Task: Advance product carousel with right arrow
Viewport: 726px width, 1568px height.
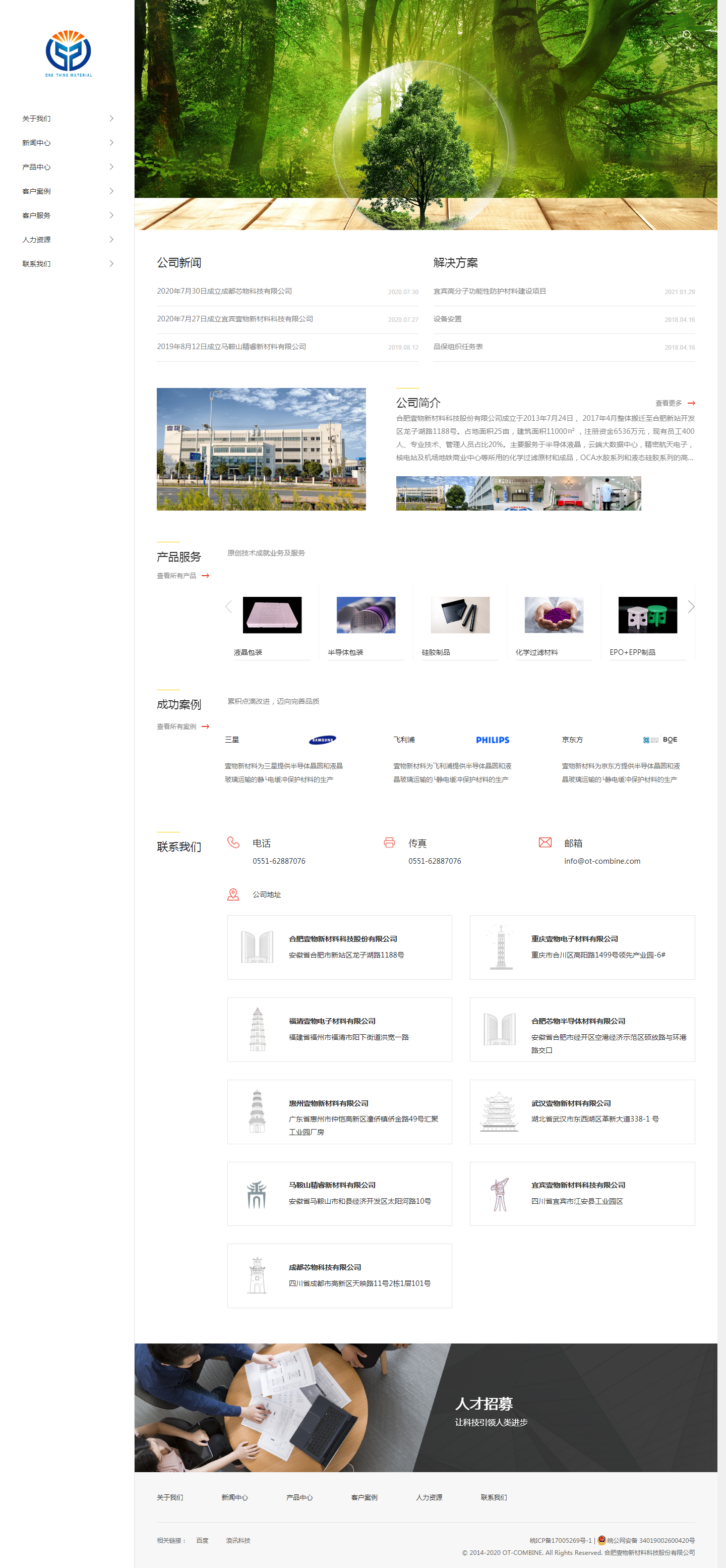Action: point(691,606)
